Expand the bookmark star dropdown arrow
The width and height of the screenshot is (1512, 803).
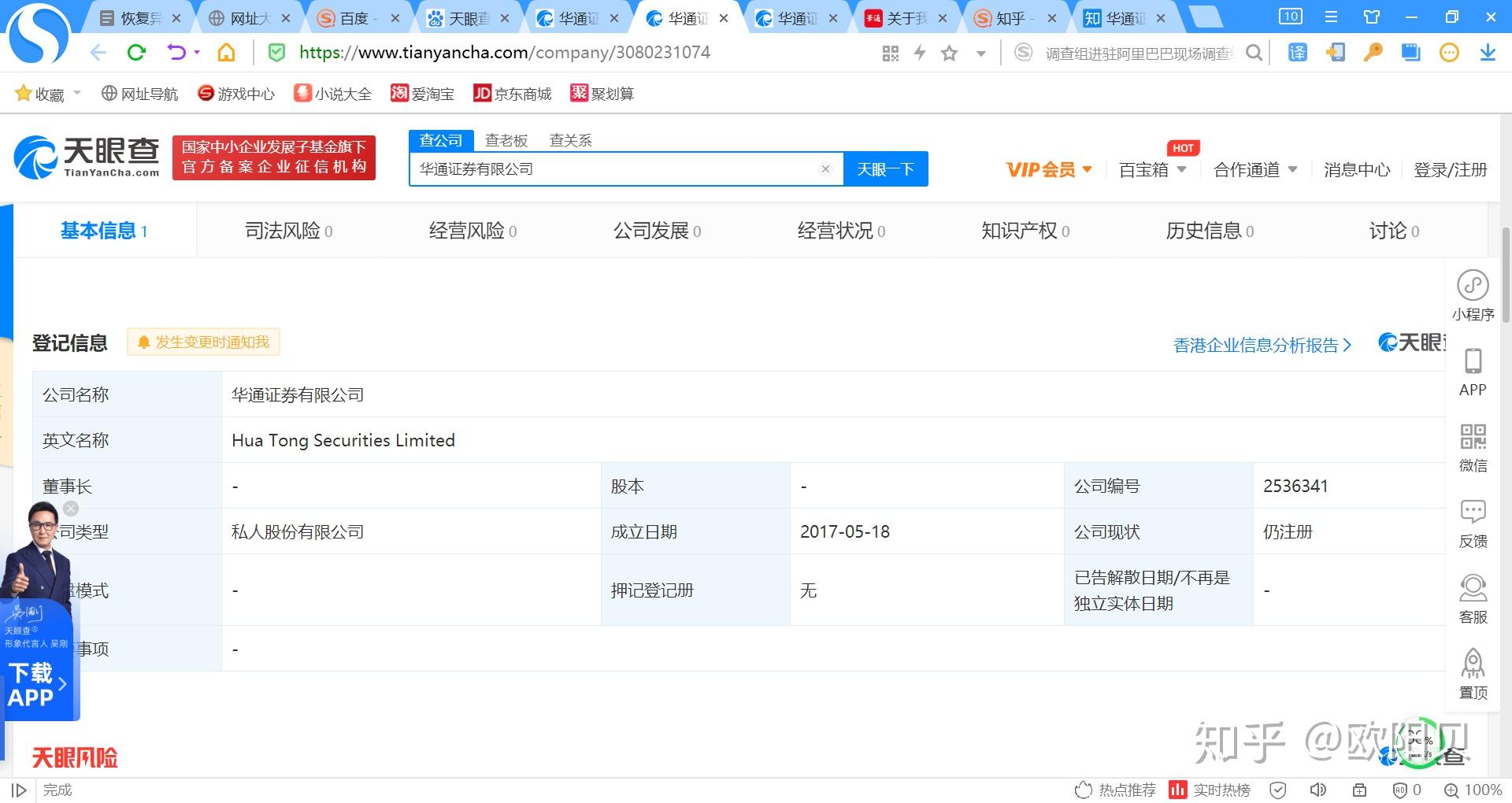pos(981,54)
